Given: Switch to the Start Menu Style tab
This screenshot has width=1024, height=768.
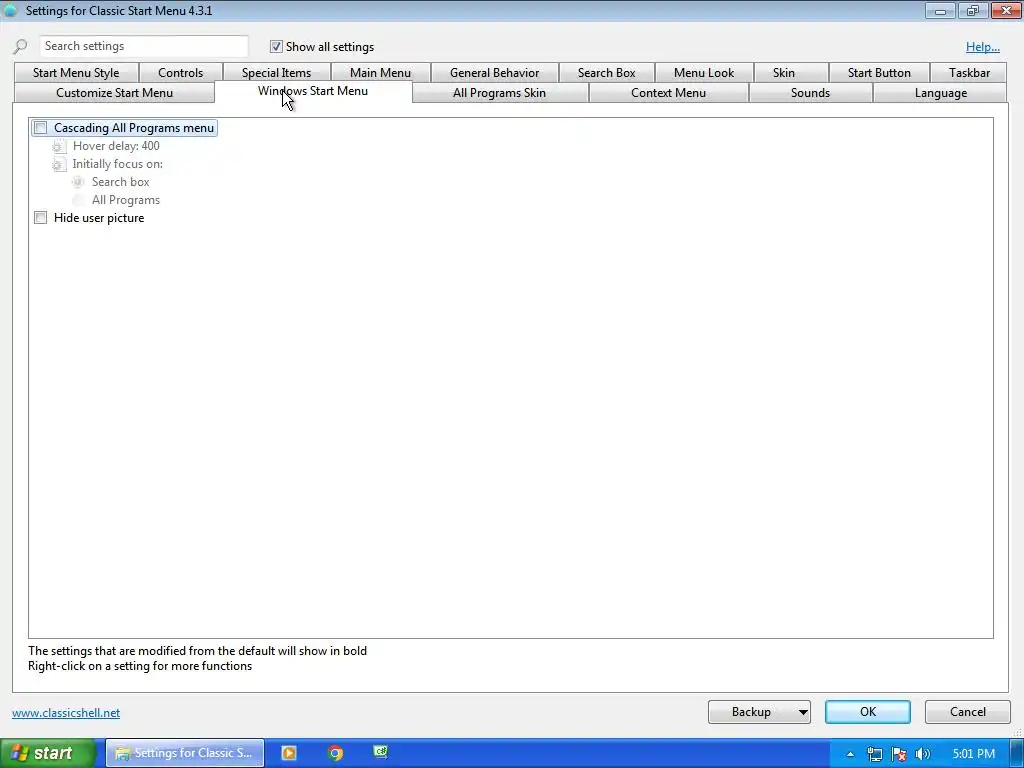Looking at the screenshot, I should 76,72.
